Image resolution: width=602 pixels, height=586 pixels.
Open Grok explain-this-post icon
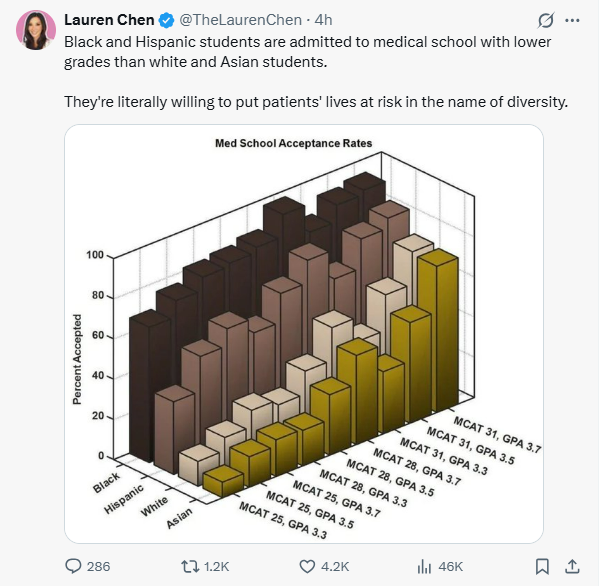tap(546, 20)
